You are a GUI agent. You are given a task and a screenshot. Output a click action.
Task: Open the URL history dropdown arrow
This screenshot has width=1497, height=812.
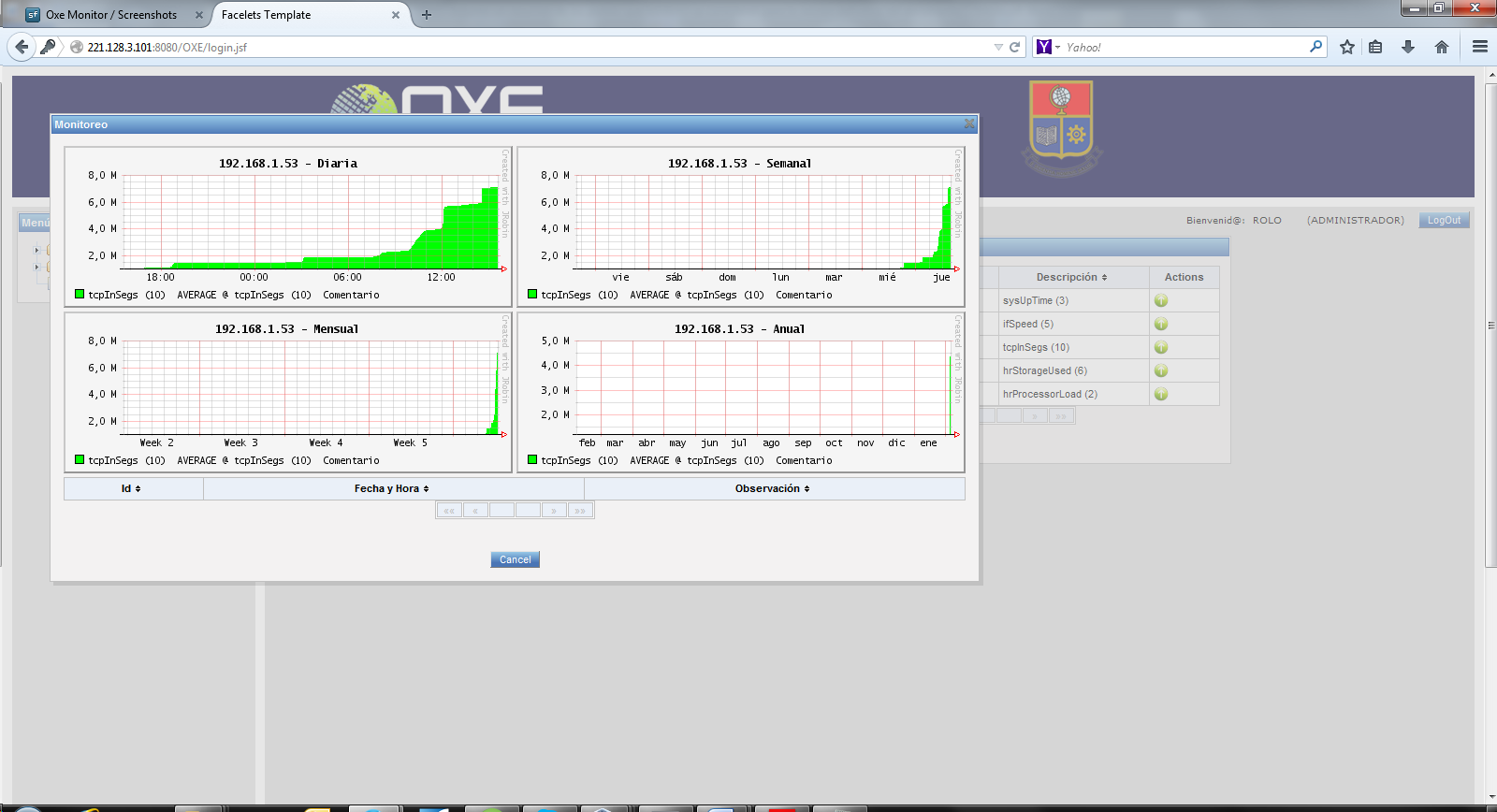[x=998, y=47]
